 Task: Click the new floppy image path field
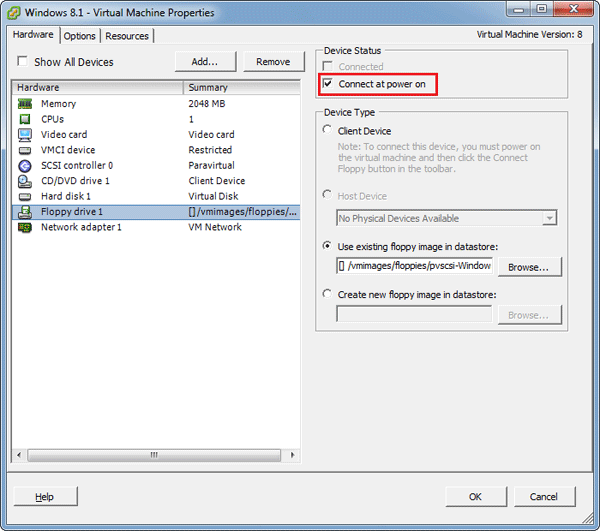(414, 314)
